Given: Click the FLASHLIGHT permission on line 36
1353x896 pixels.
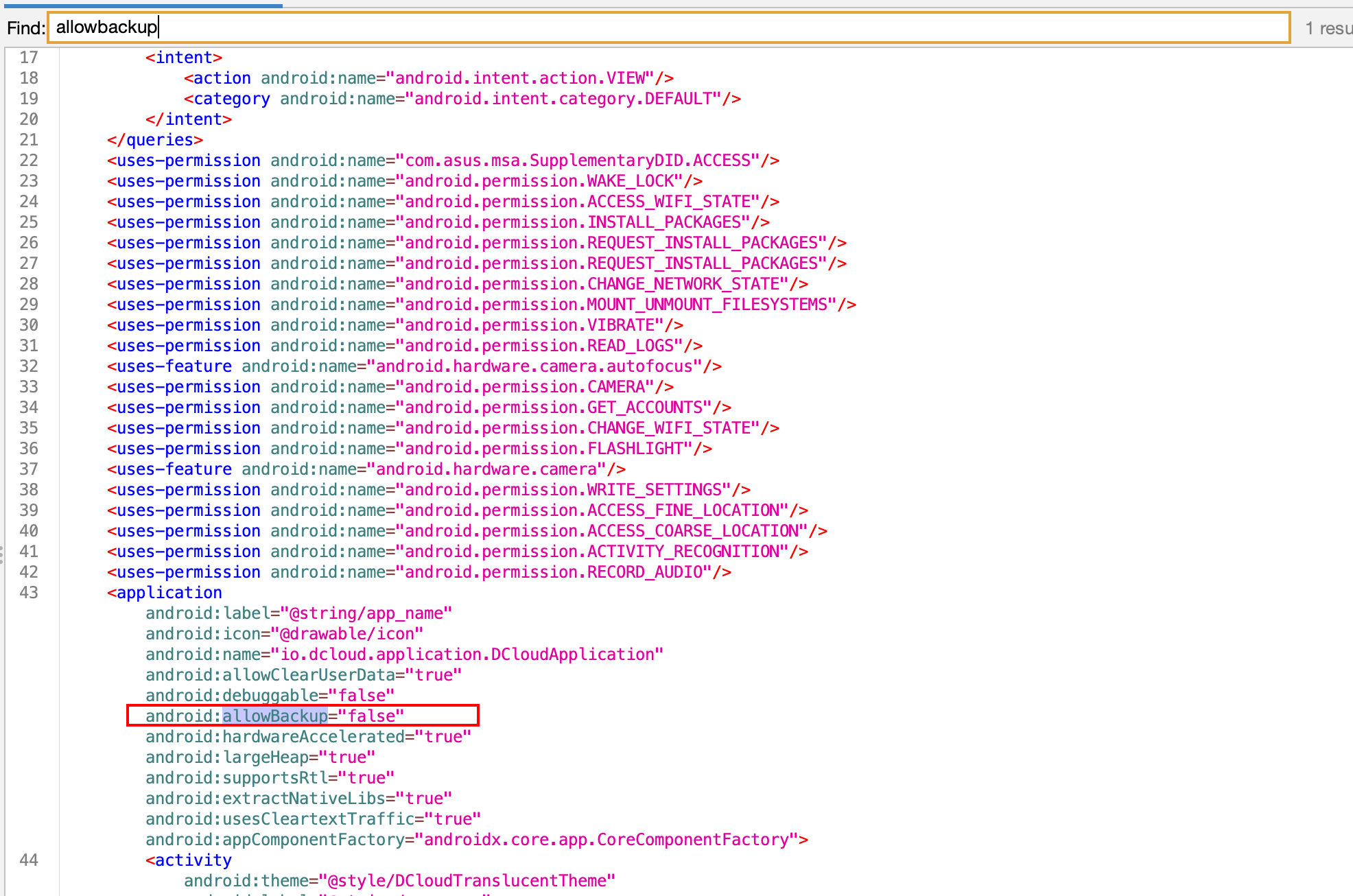Looking at the screenshot, I should (x=410, y=449).
